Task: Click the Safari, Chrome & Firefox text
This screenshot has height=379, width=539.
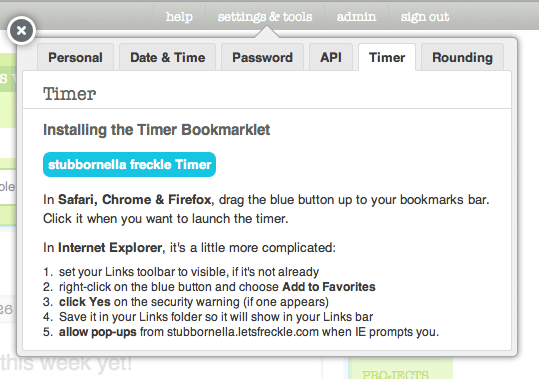Action: [x=134, y=200]
